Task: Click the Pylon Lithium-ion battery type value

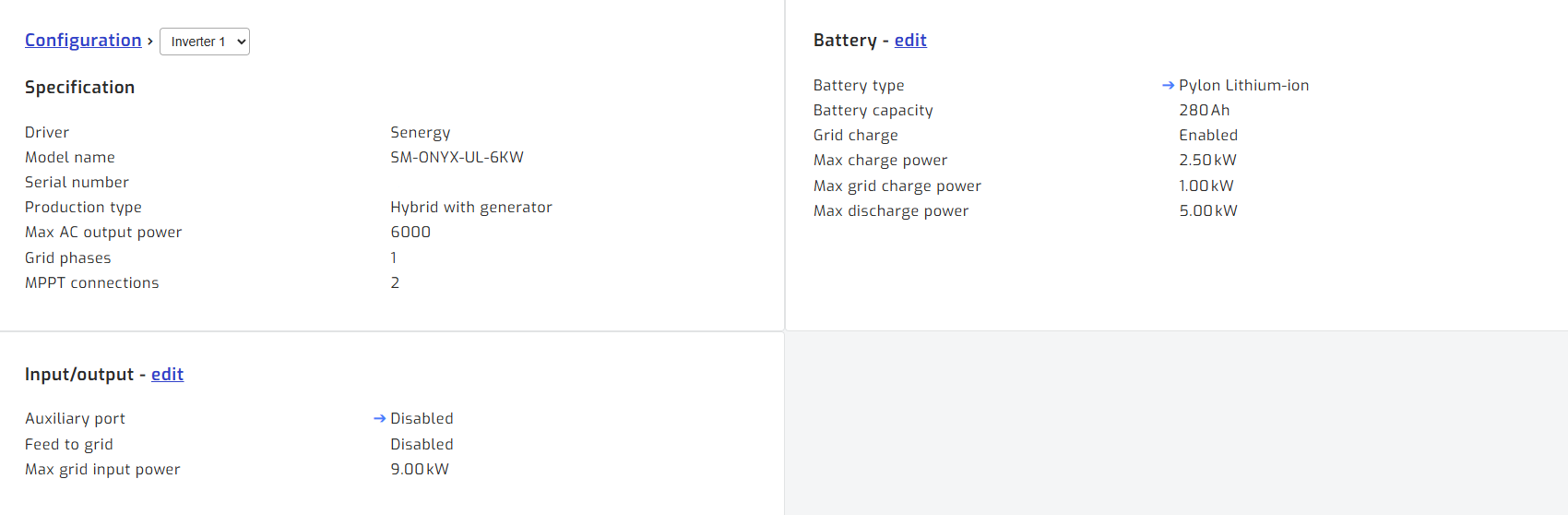Action: [x=1243, y=85]
